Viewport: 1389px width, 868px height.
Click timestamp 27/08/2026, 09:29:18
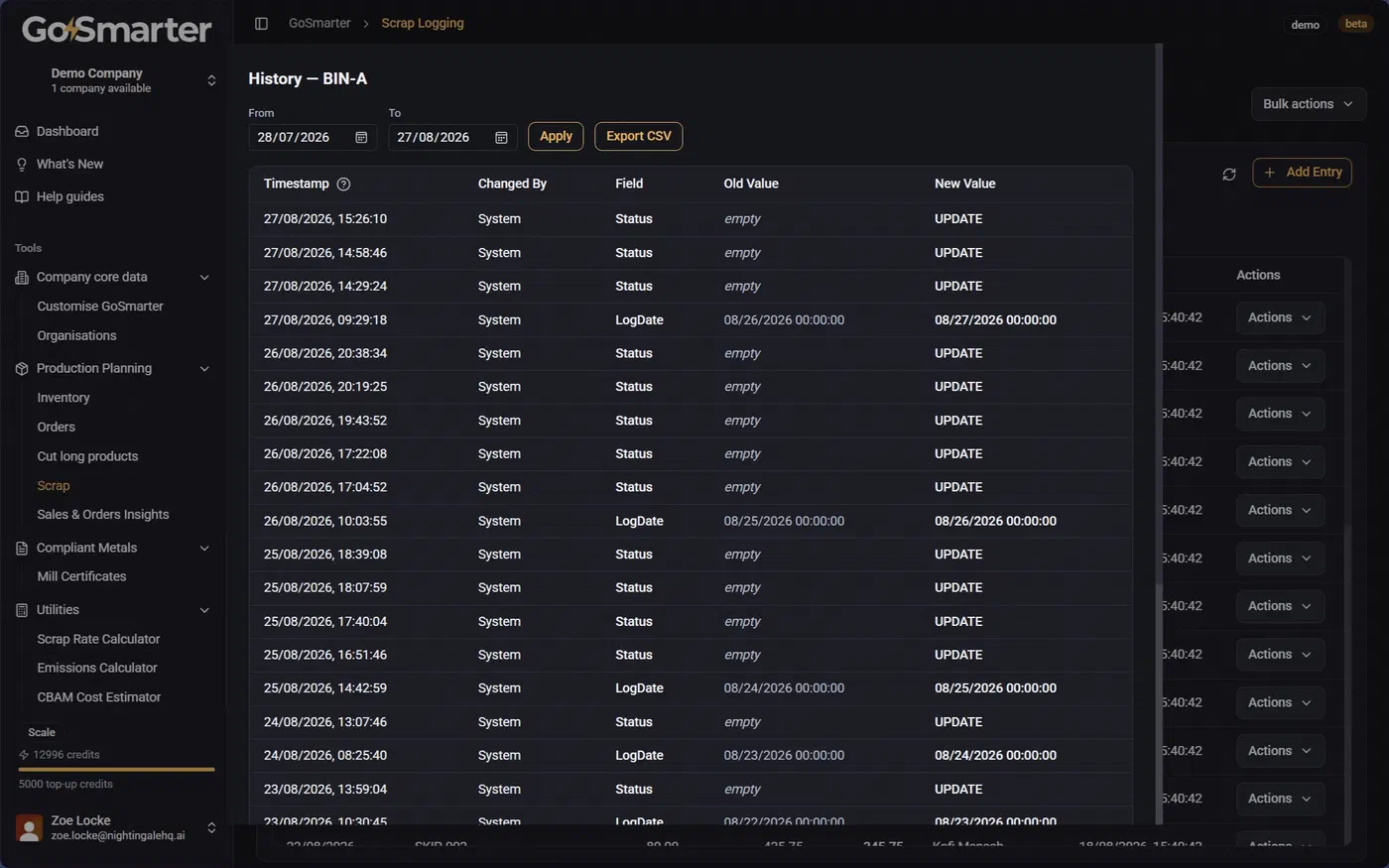325,320
